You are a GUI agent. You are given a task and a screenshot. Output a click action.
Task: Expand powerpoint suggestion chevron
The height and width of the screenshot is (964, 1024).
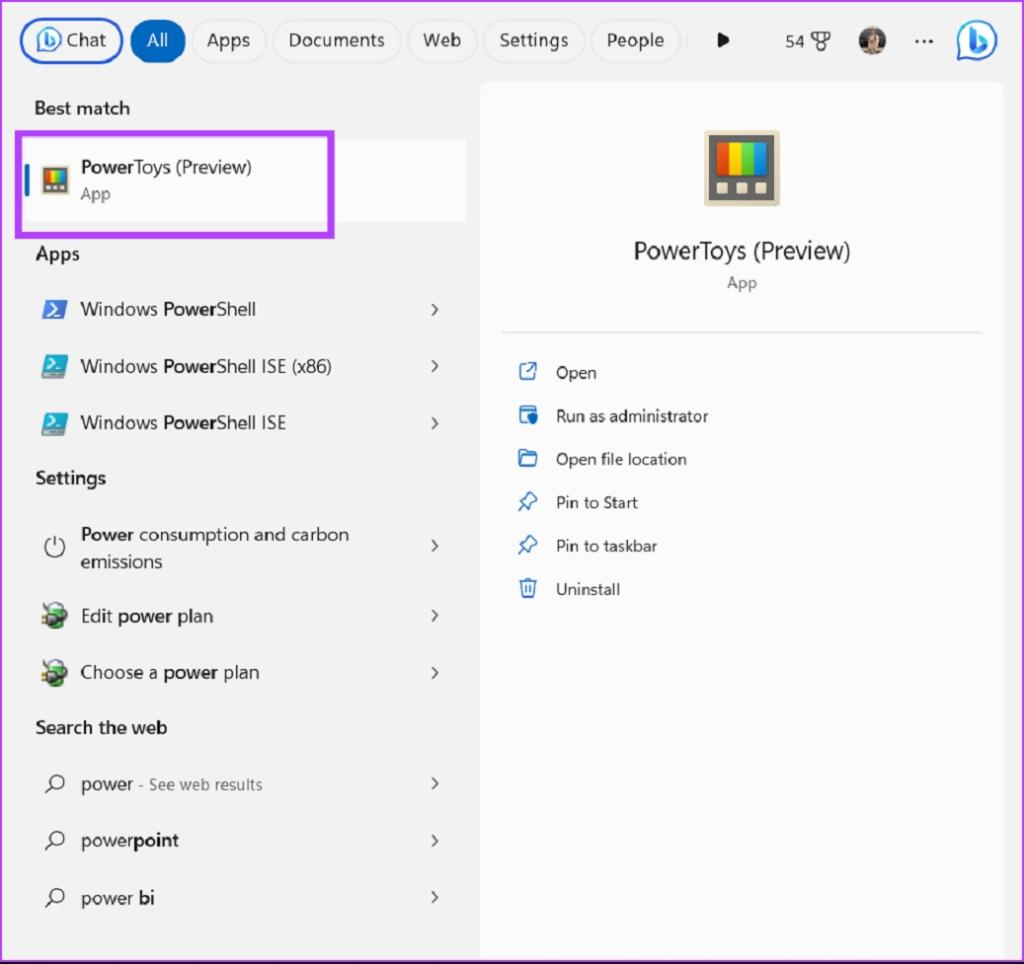[434, 841]
